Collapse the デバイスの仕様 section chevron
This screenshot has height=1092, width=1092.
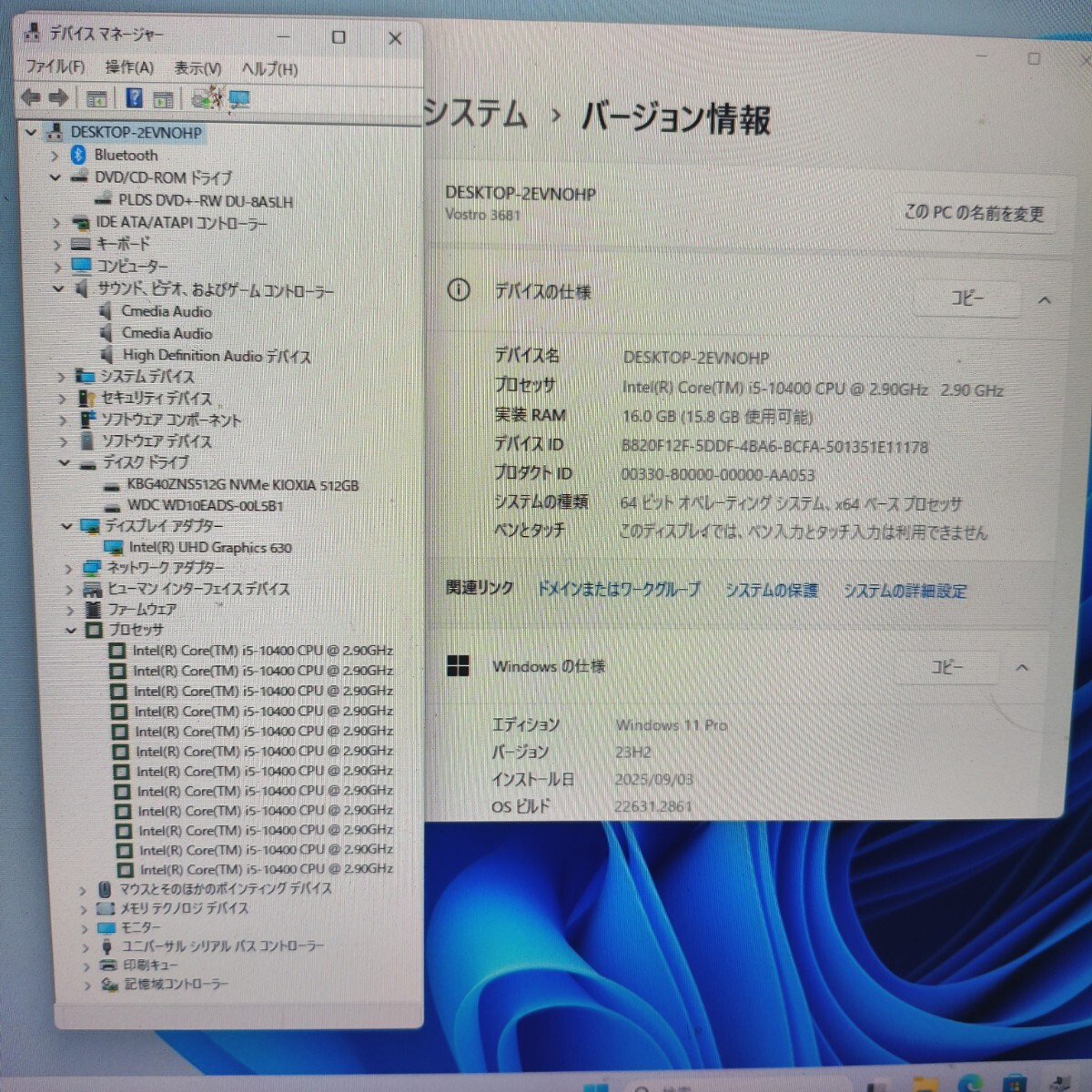click(1045, 299)
